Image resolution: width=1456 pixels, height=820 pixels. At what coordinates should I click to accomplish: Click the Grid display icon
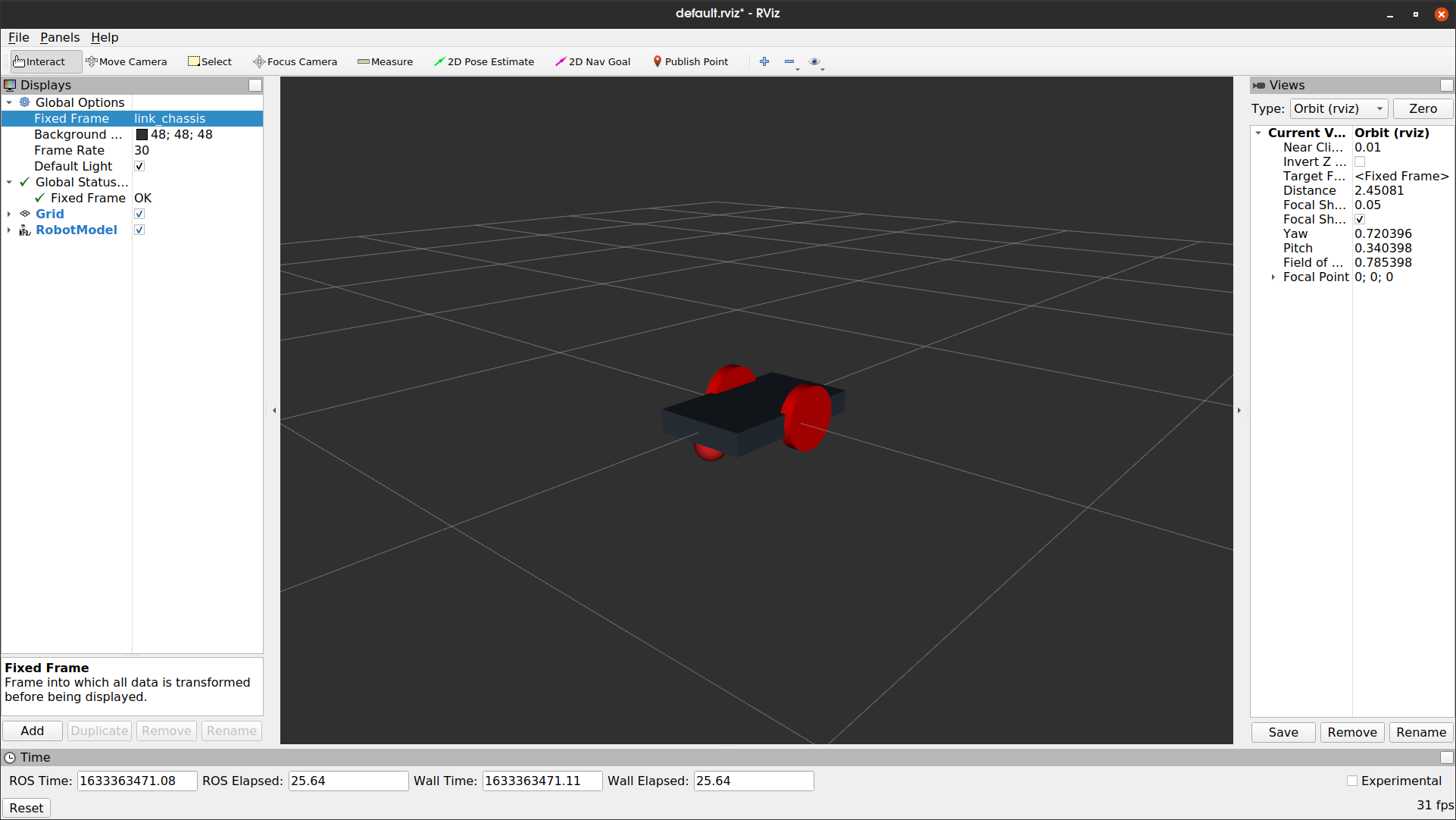[25, 214]
